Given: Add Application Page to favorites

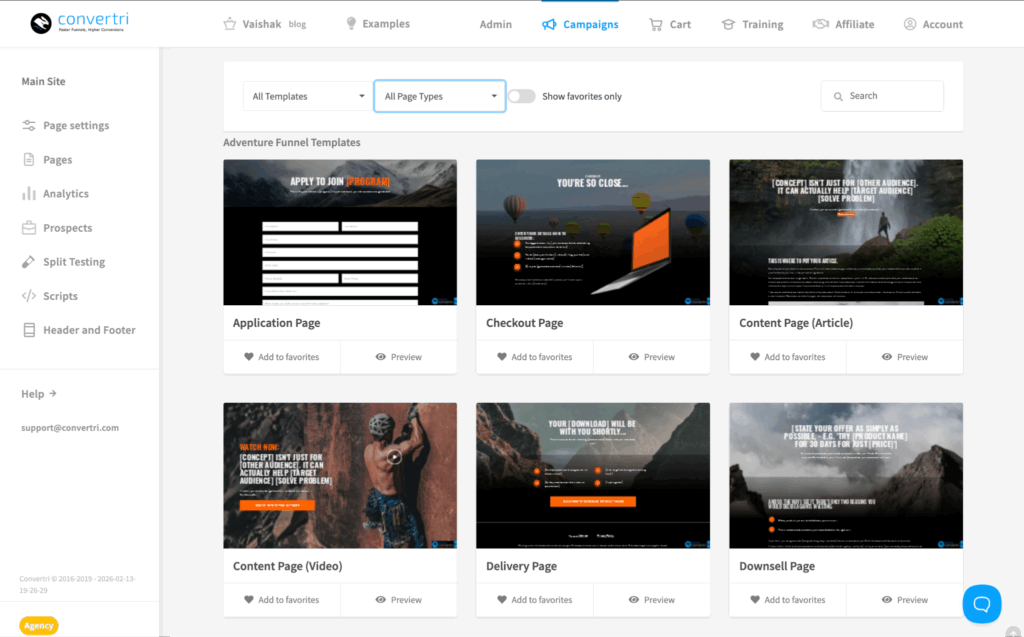Looking at the screenshot, I should tap(281, 357).
